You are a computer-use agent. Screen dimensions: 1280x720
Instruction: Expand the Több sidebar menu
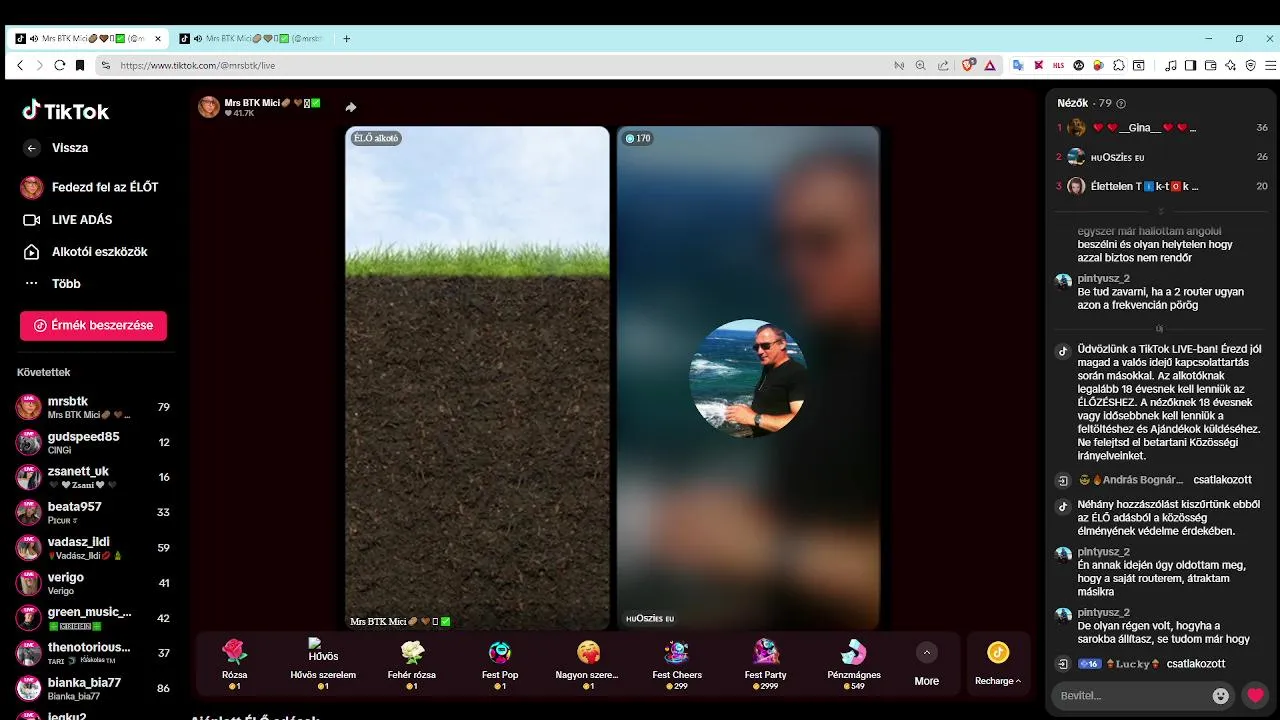52,283
